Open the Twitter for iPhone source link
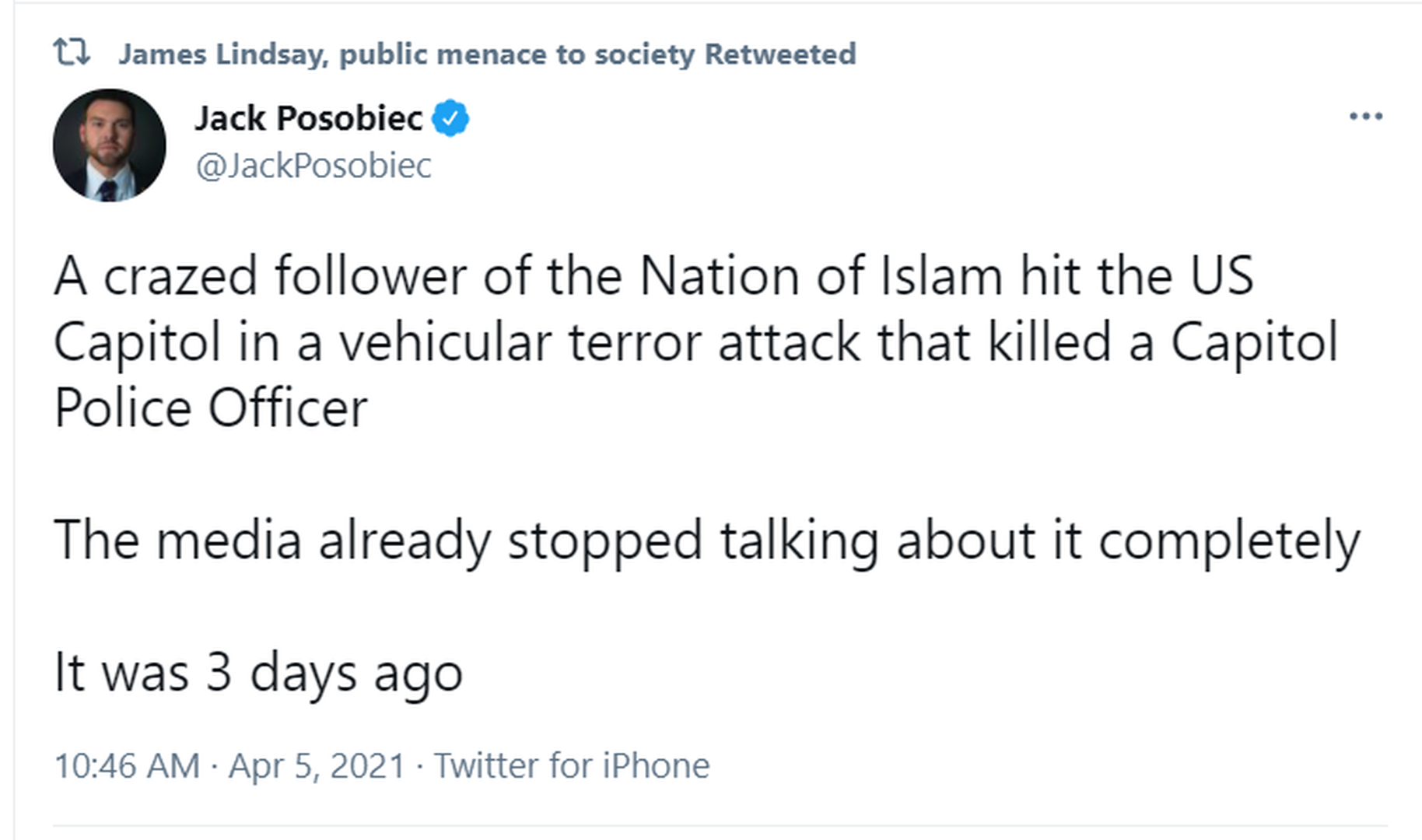The image size is (1422, 840). (572, 765)
